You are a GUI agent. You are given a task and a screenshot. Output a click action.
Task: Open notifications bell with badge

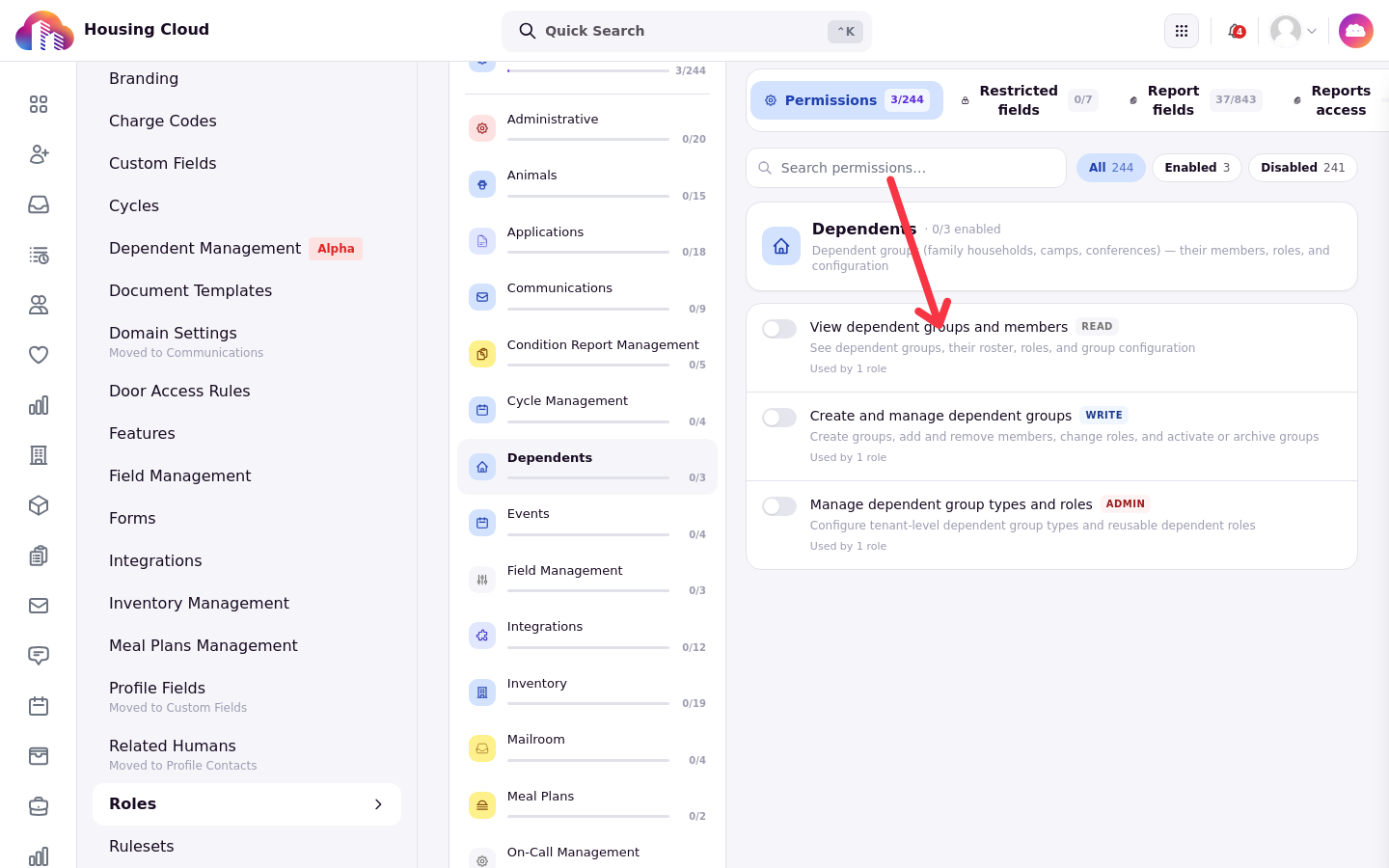click(1236, 31)
